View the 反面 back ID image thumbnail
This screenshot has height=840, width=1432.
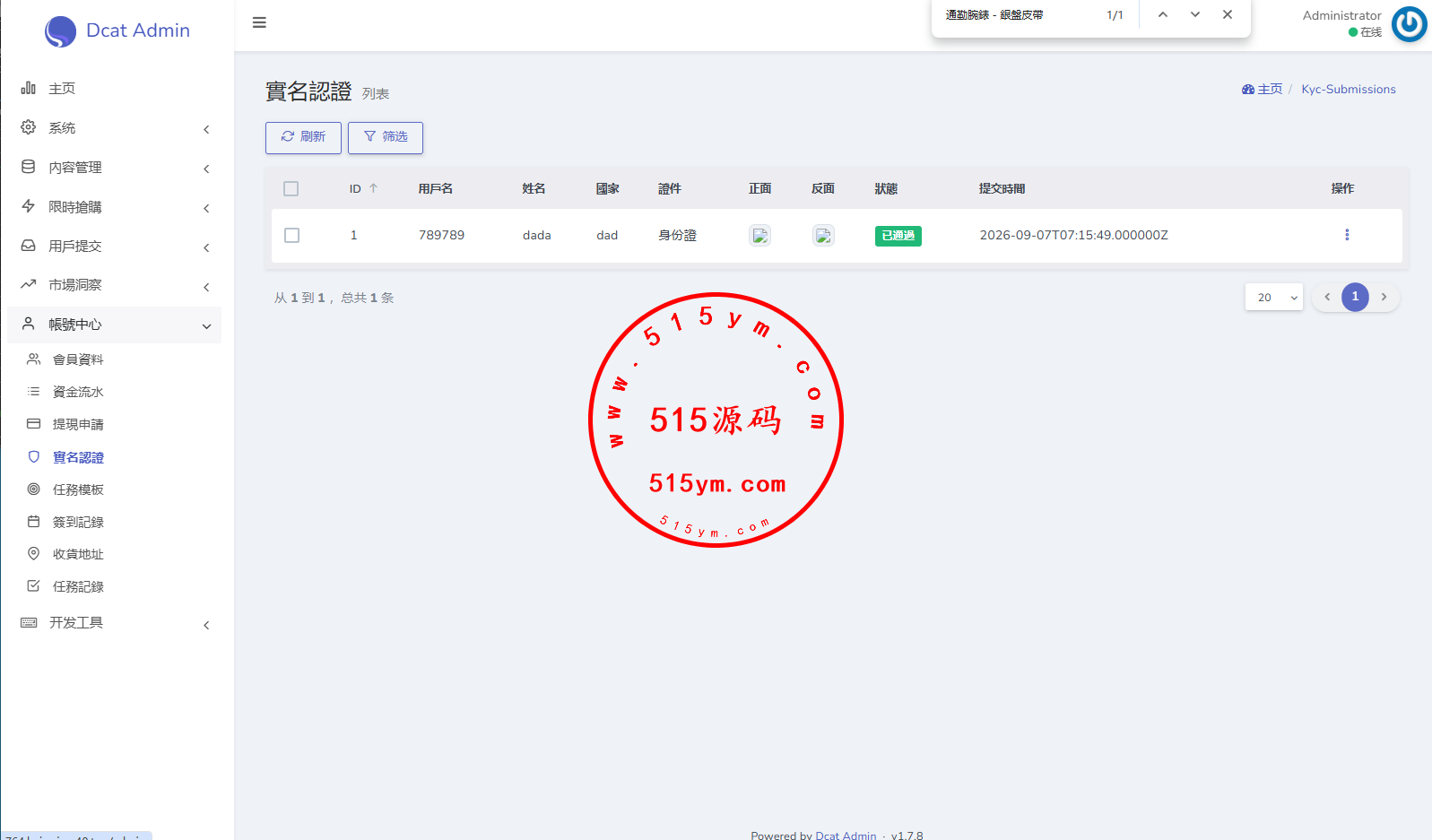pyautogui.click(x=823, y=236)
